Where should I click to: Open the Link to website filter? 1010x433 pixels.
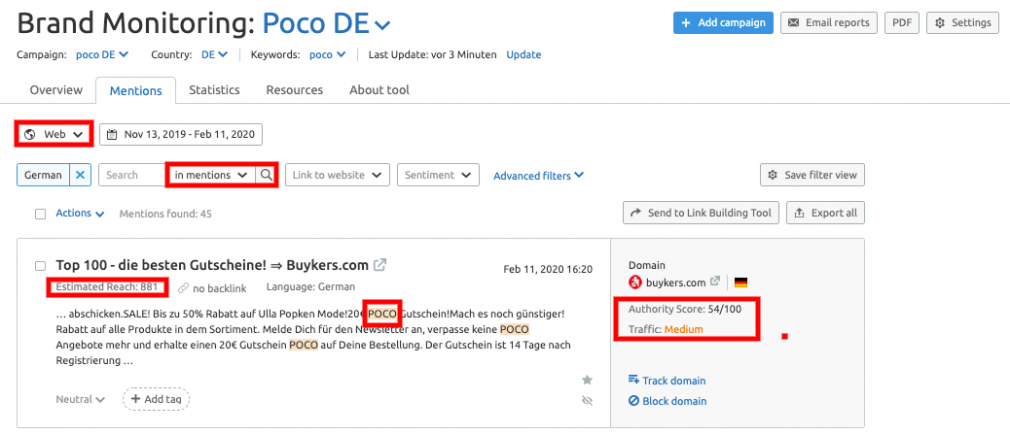[337, 175]
